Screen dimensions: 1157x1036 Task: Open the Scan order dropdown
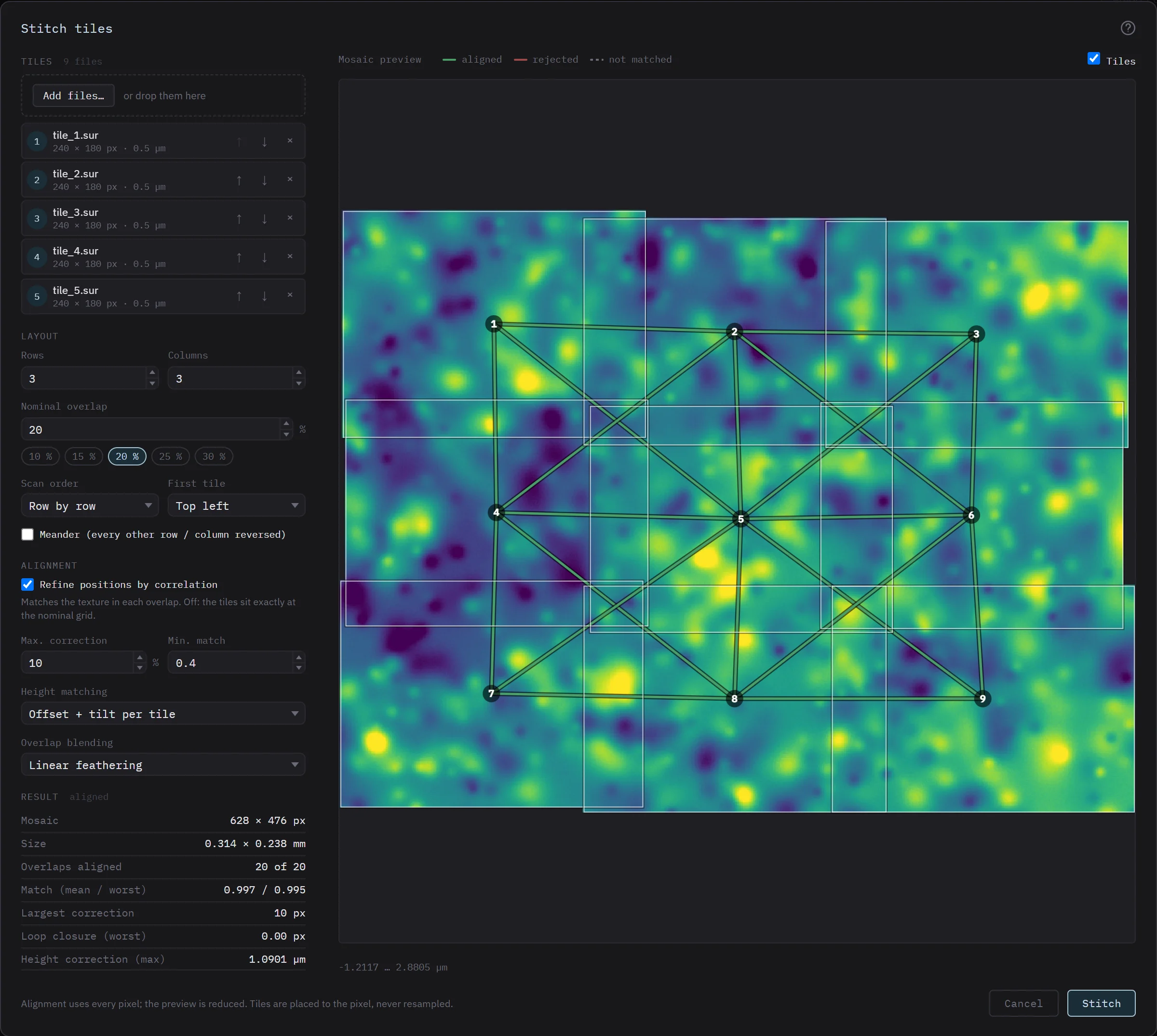(90, 505)
